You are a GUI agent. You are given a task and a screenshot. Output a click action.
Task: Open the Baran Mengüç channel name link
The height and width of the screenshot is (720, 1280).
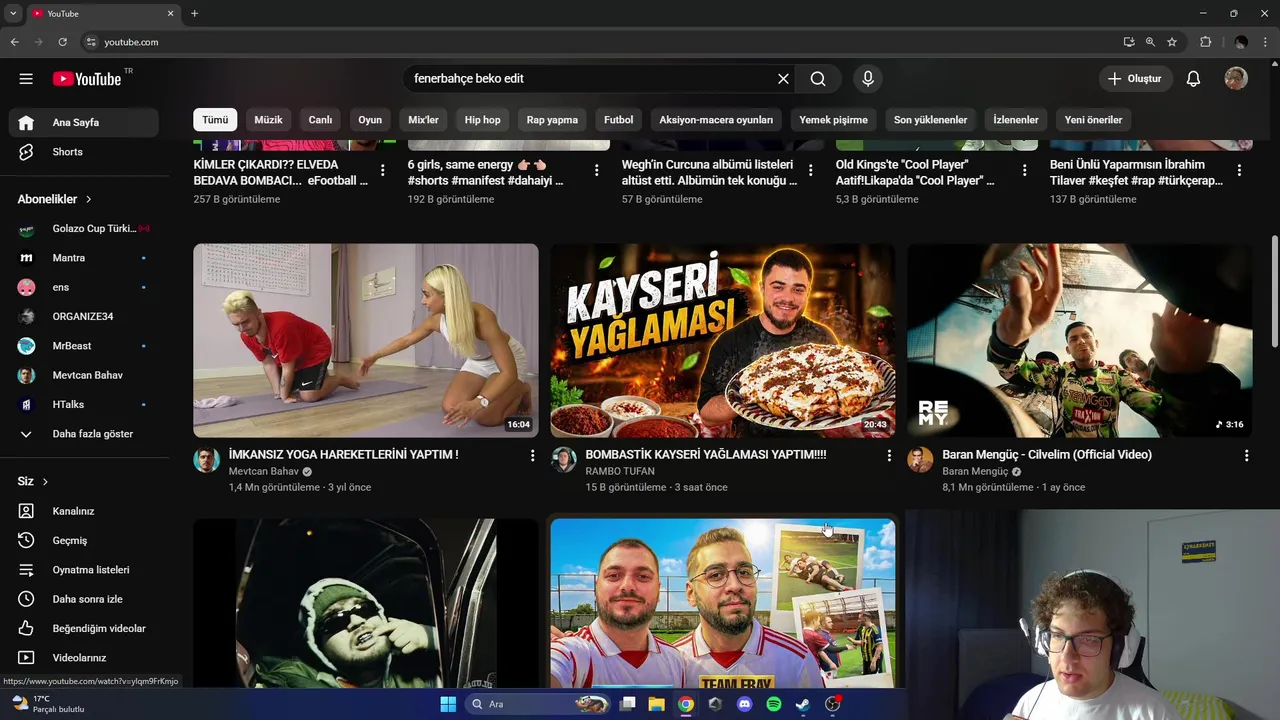(x=975, y=471)
